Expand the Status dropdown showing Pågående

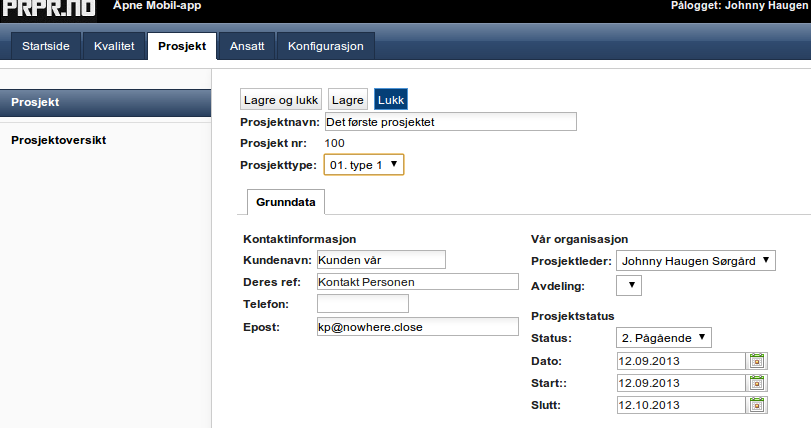tap(664, 338)
